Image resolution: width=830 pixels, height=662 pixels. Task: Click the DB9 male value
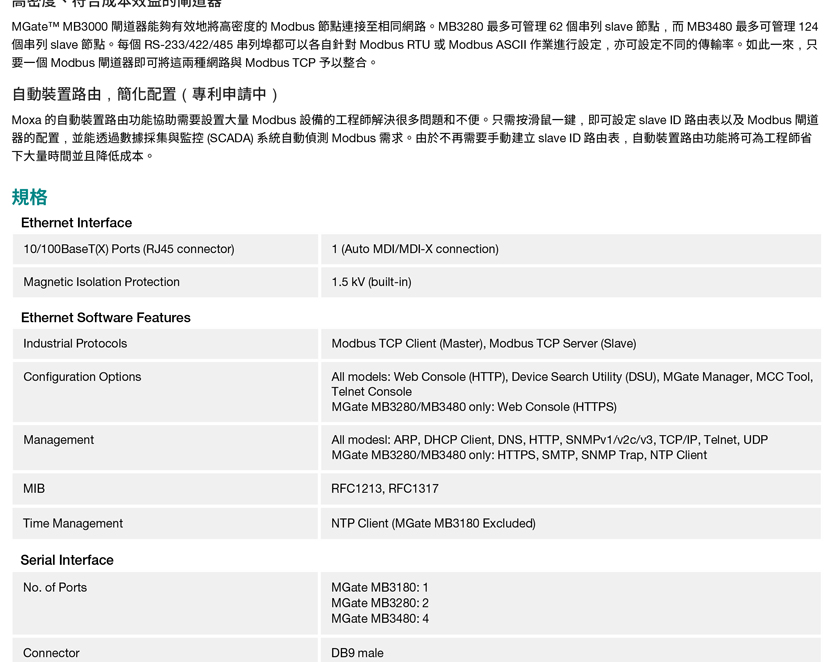tap(357, 653)
